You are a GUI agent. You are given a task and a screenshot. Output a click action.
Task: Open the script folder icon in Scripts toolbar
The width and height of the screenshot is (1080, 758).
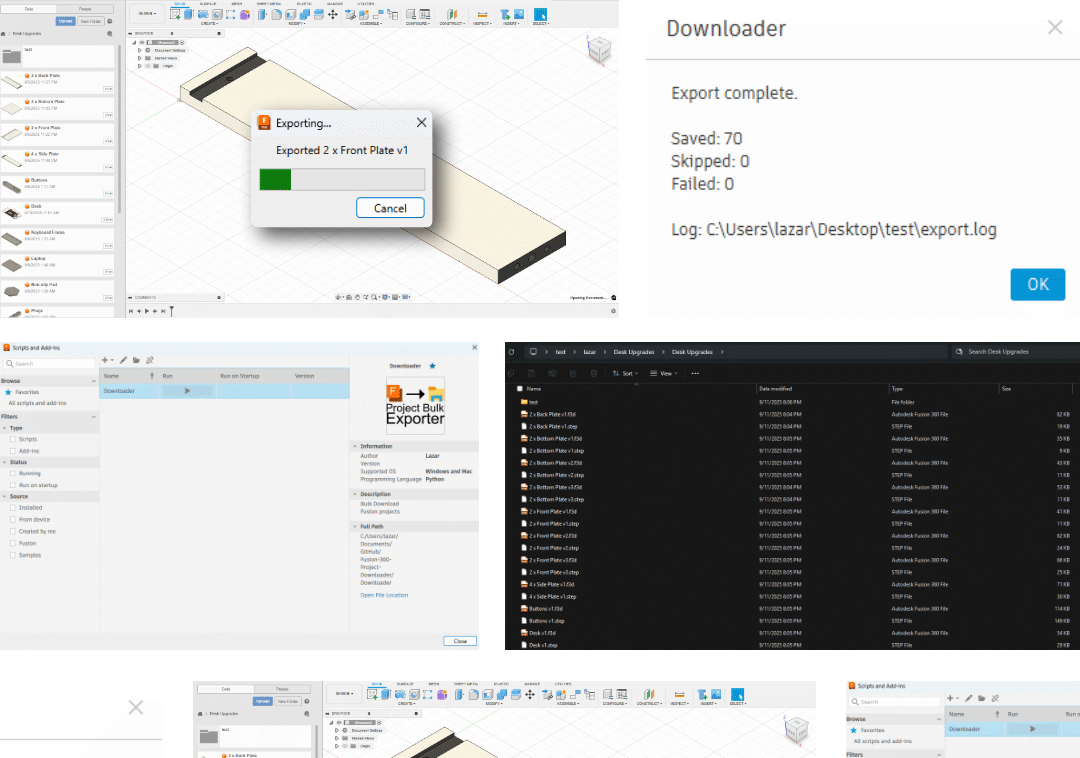point(136,360)
